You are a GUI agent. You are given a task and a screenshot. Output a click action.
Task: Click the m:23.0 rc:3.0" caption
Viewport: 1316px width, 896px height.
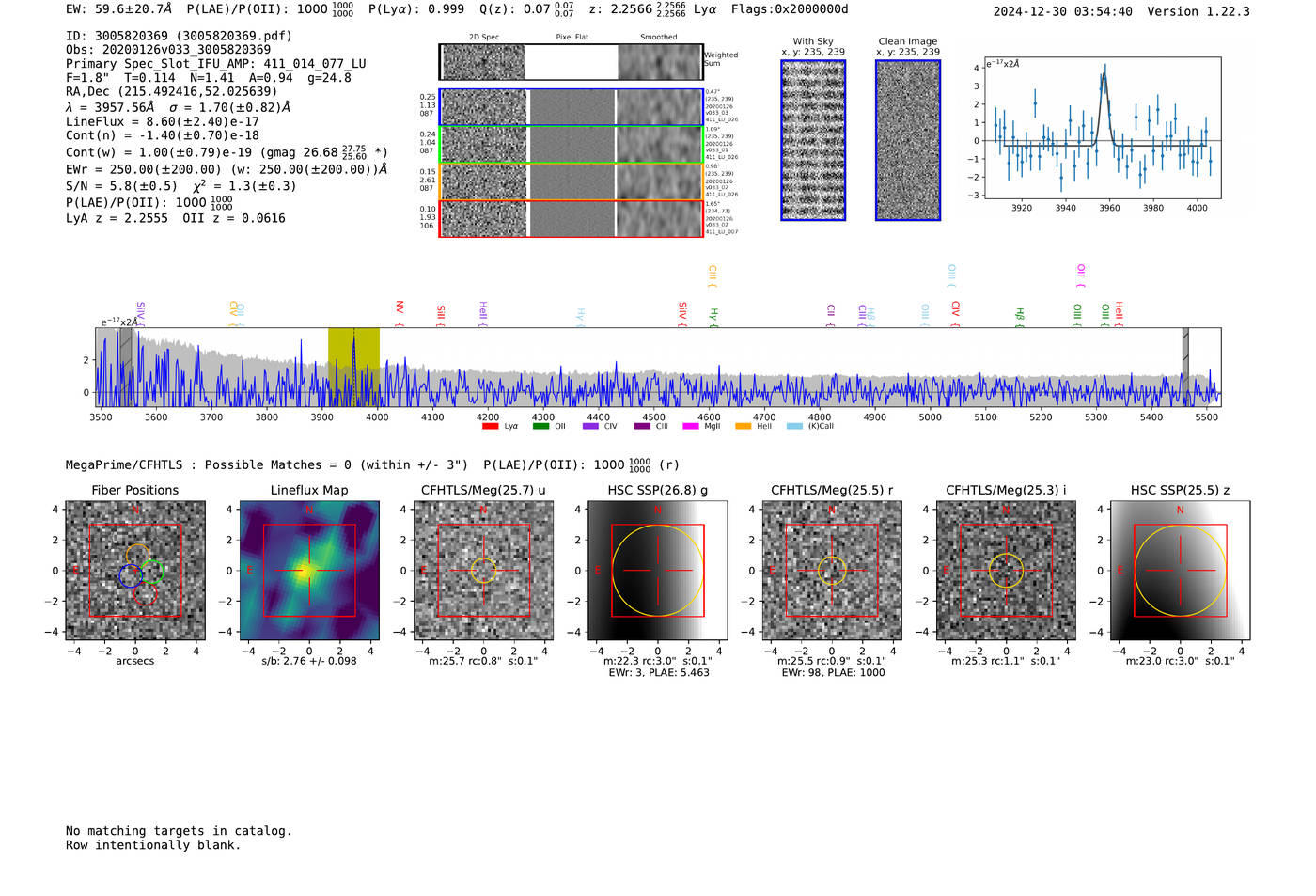click(1181, 661)
